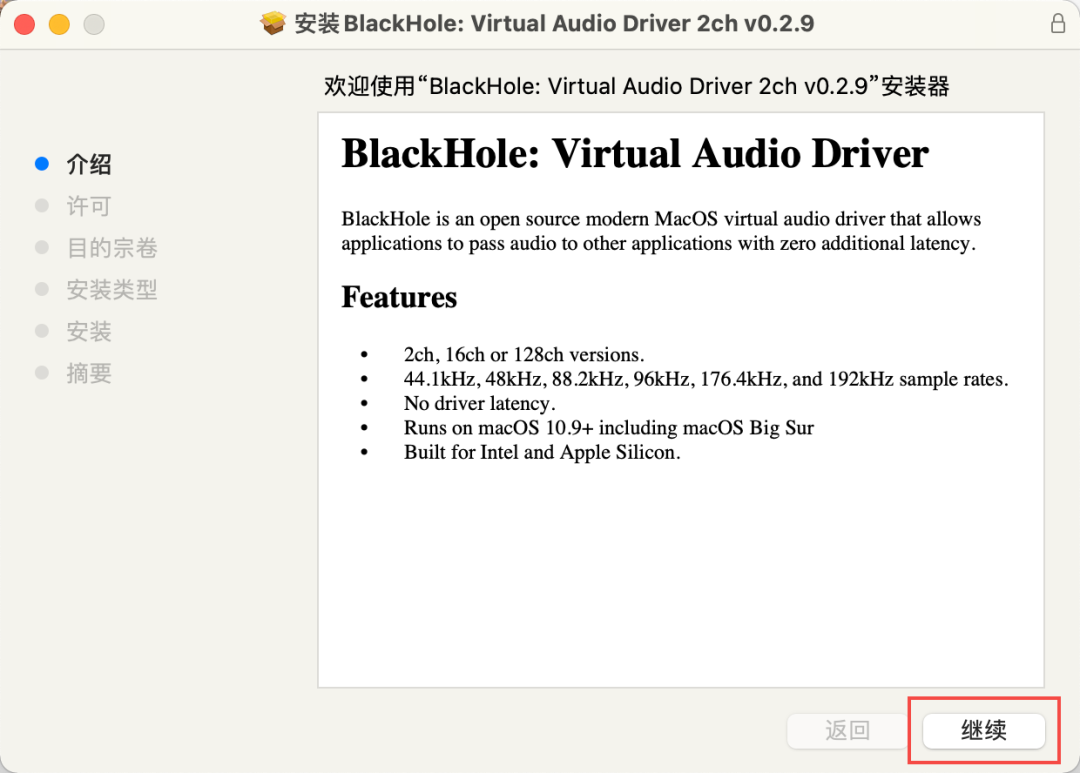Image resolution: width=1080 pixels, height=773 pixels.
Task: Click the paragraph starting 'BlackHole is an open source'
Action: pyautogui.click(x=661, y=231)
